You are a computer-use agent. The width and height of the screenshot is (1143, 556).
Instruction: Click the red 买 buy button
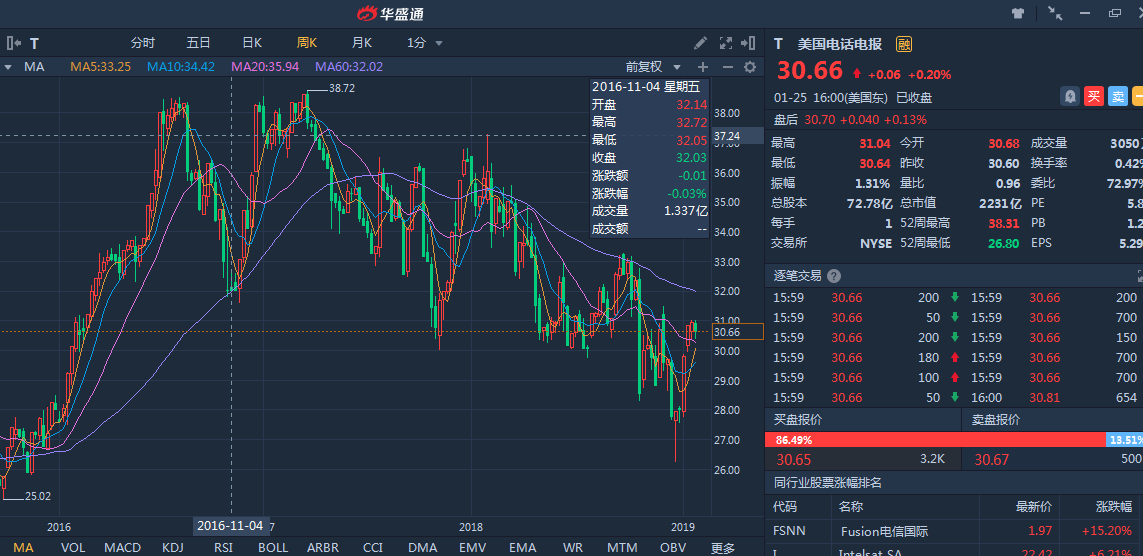(1094, 96)
